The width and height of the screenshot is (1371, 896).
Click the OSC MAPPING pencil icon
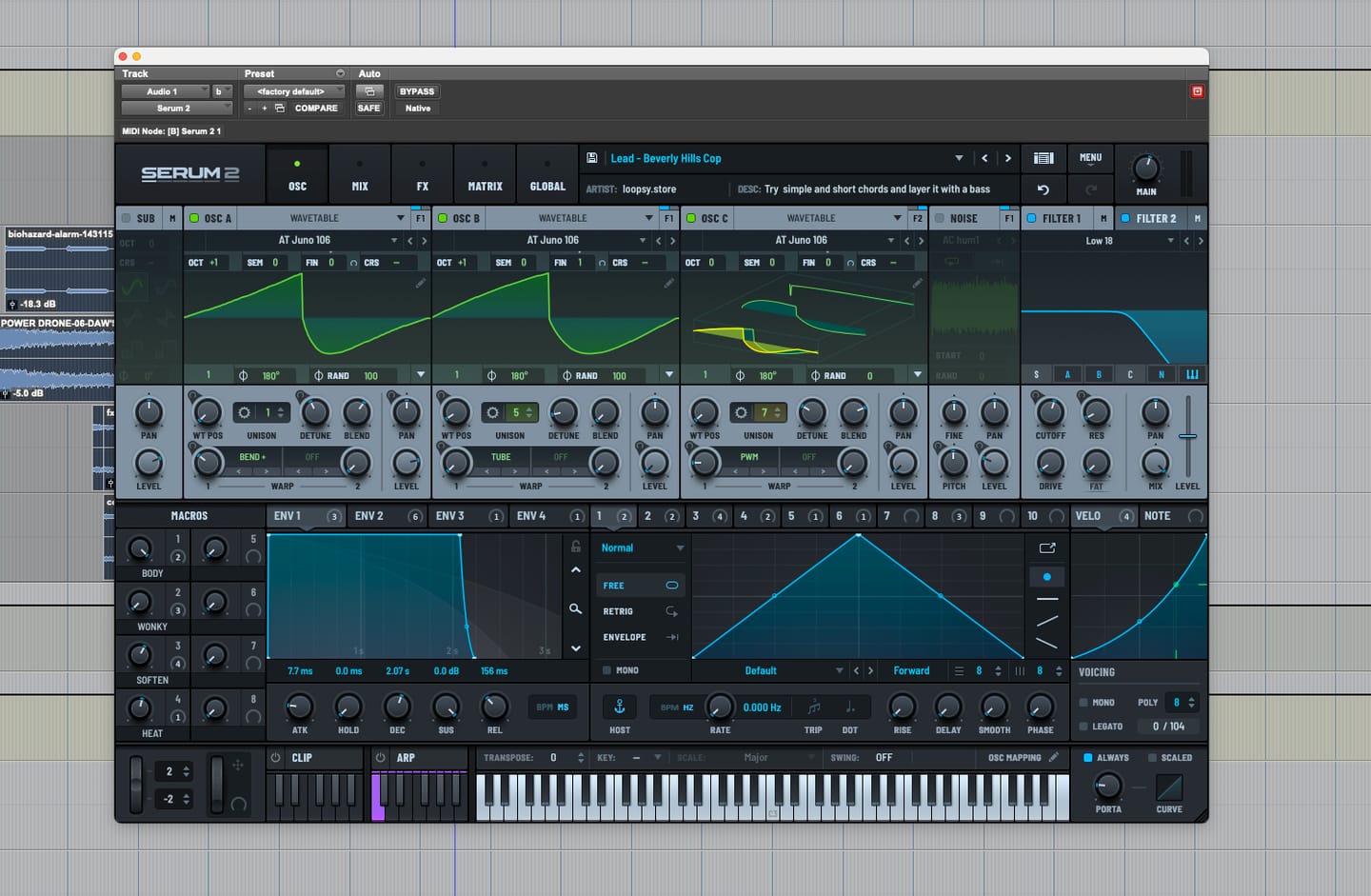coord(1053,758)
